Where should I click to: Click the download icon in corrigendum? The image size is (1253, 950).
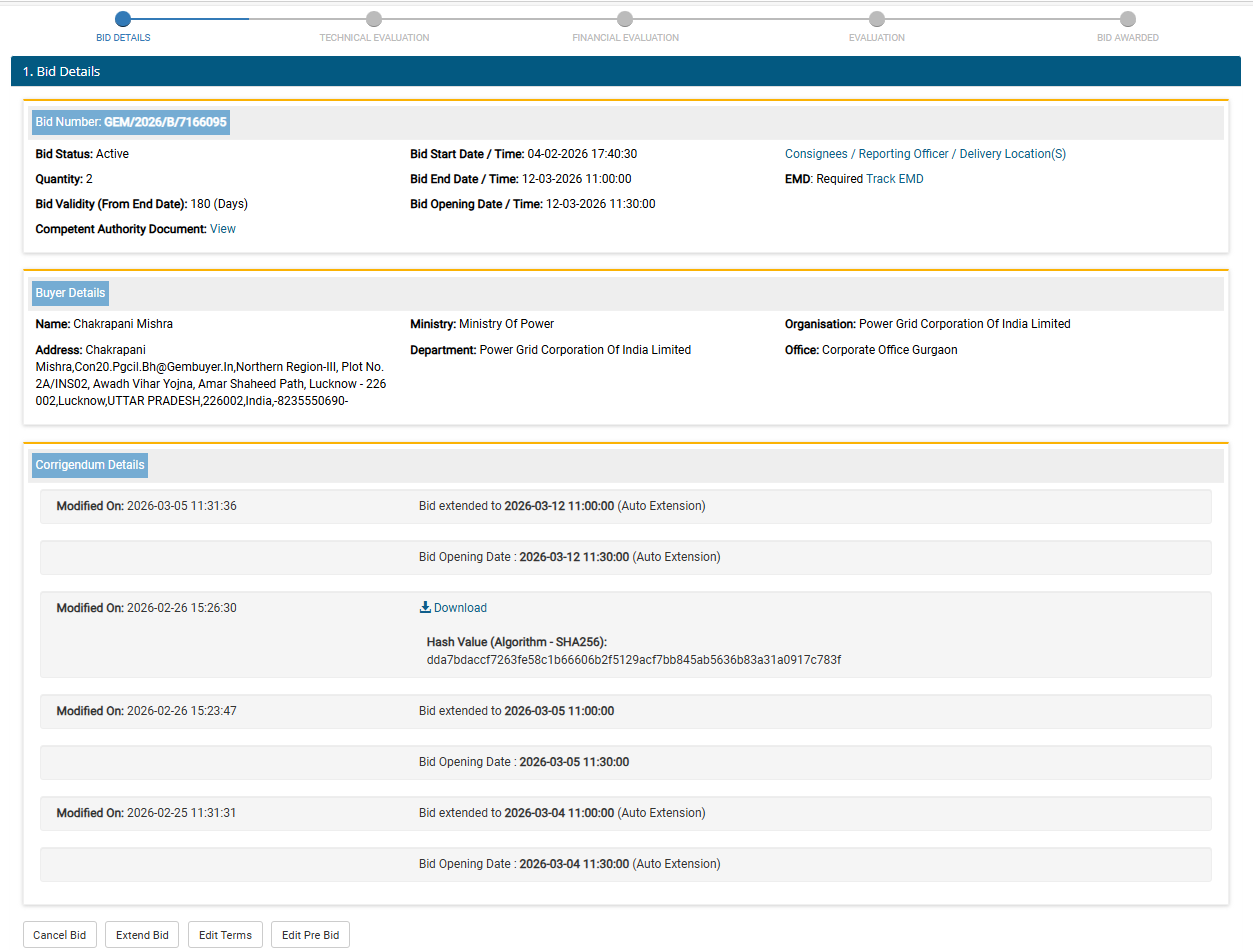425,608
